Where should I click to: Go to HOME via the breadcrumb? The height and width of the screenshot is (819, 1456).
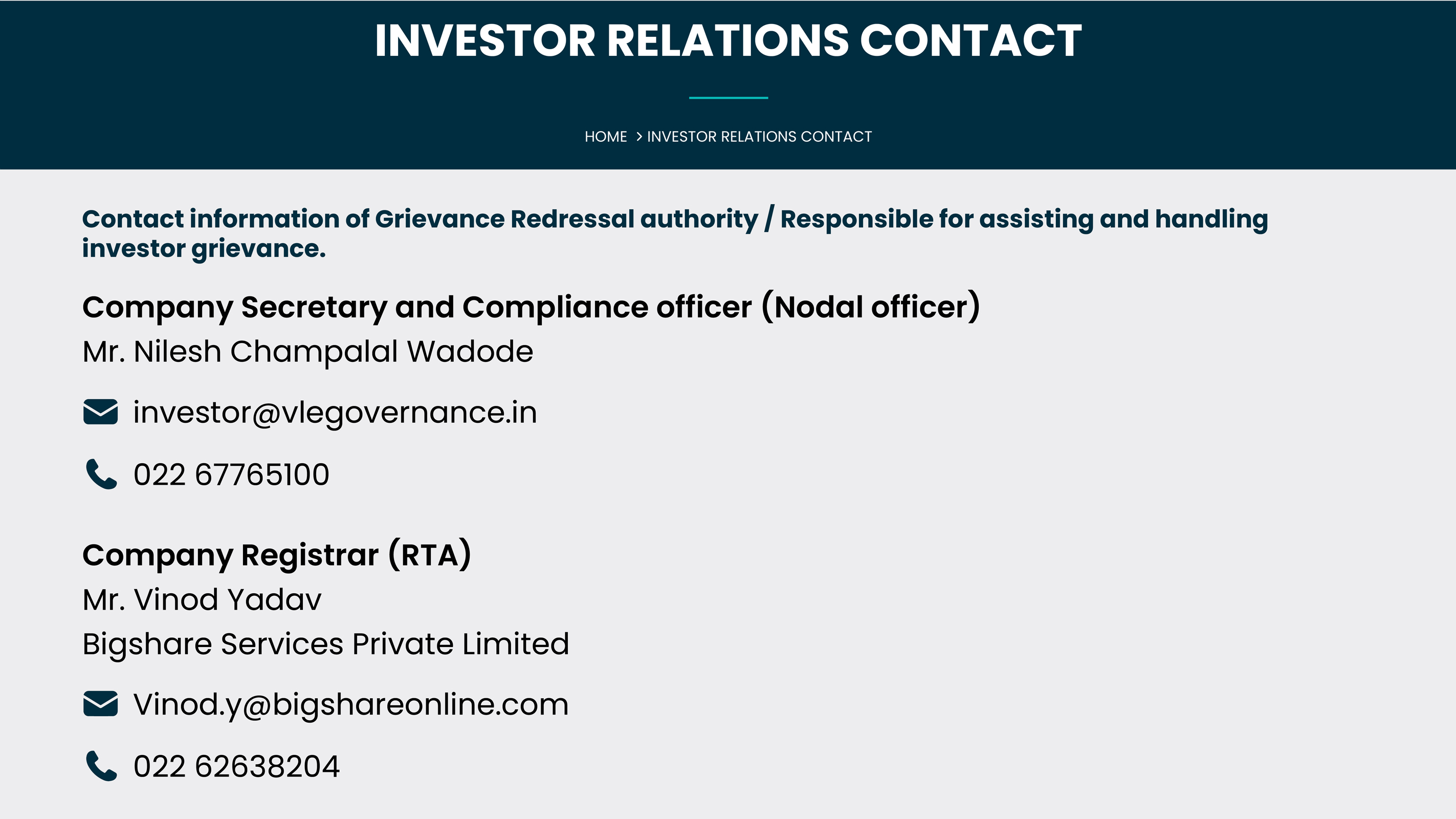tap(605, 136)
